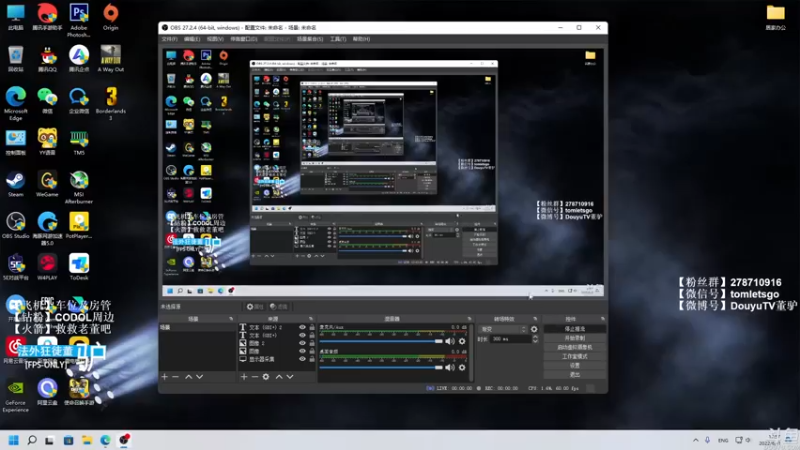Open taskbar search
The image size is (800, 450).
[x=32, y=440]
